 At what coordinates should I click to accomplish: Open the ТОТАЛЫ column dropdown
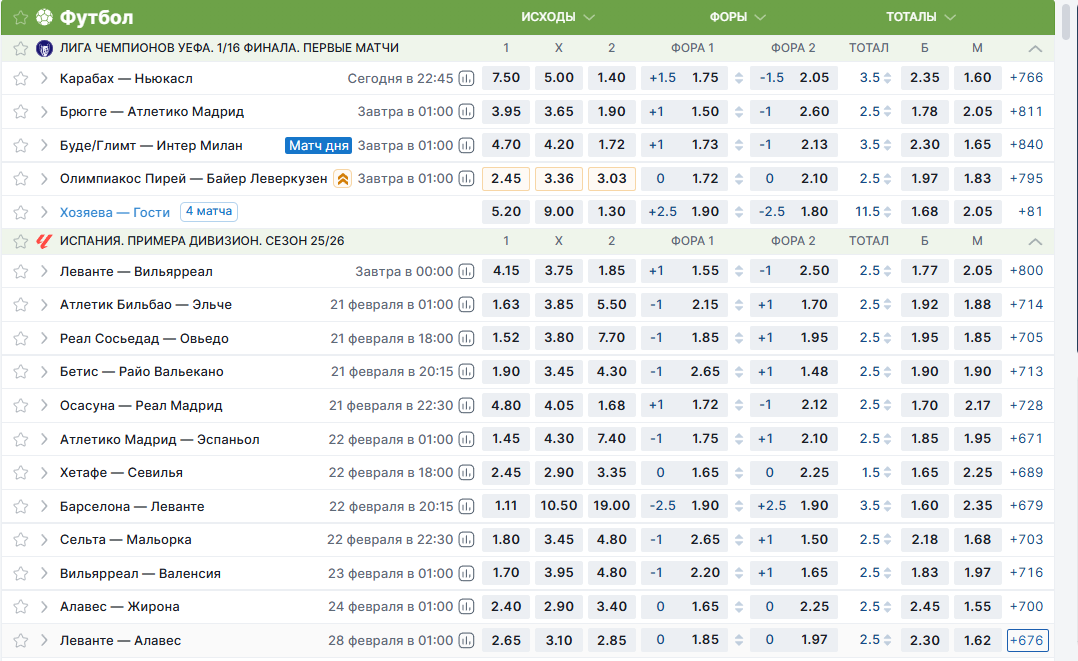coord(921,17)
